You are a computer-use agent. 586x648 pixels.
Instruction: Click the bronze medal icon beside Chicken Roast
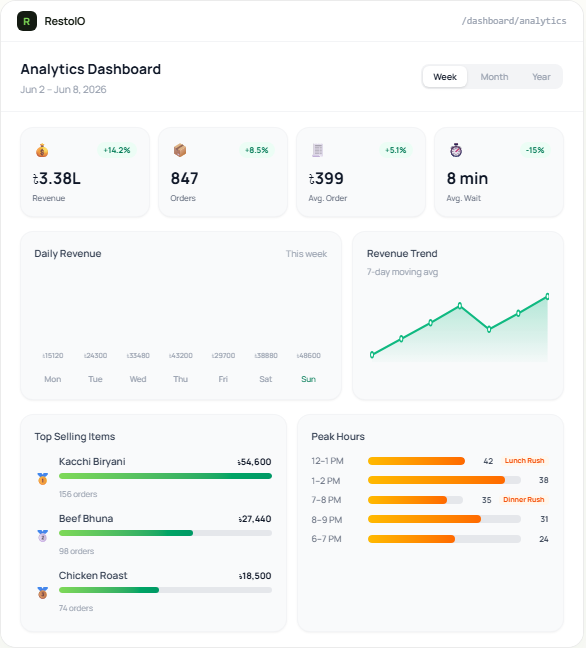pos(43,593)
